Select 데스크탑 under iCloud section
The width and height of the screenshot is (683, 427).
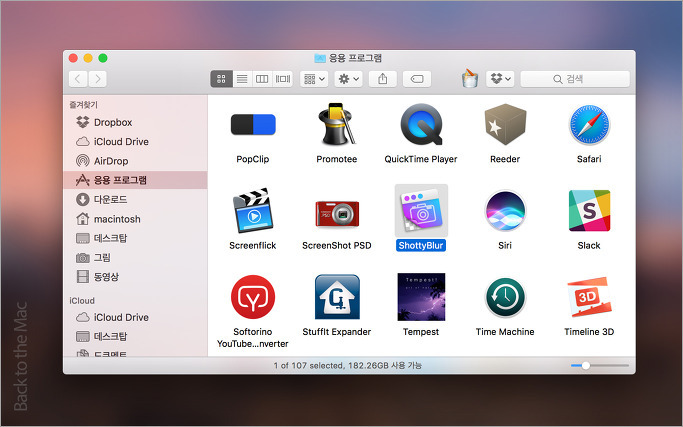pyautogui.click(x=135, y=336)
